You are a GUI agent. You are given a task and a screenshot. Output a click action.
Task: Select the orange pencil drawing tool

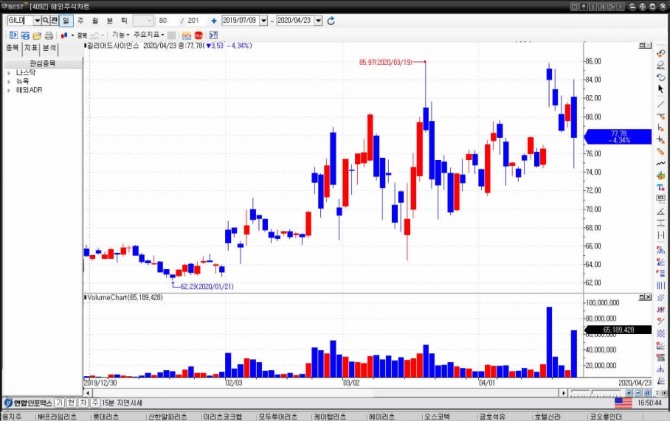661,152
